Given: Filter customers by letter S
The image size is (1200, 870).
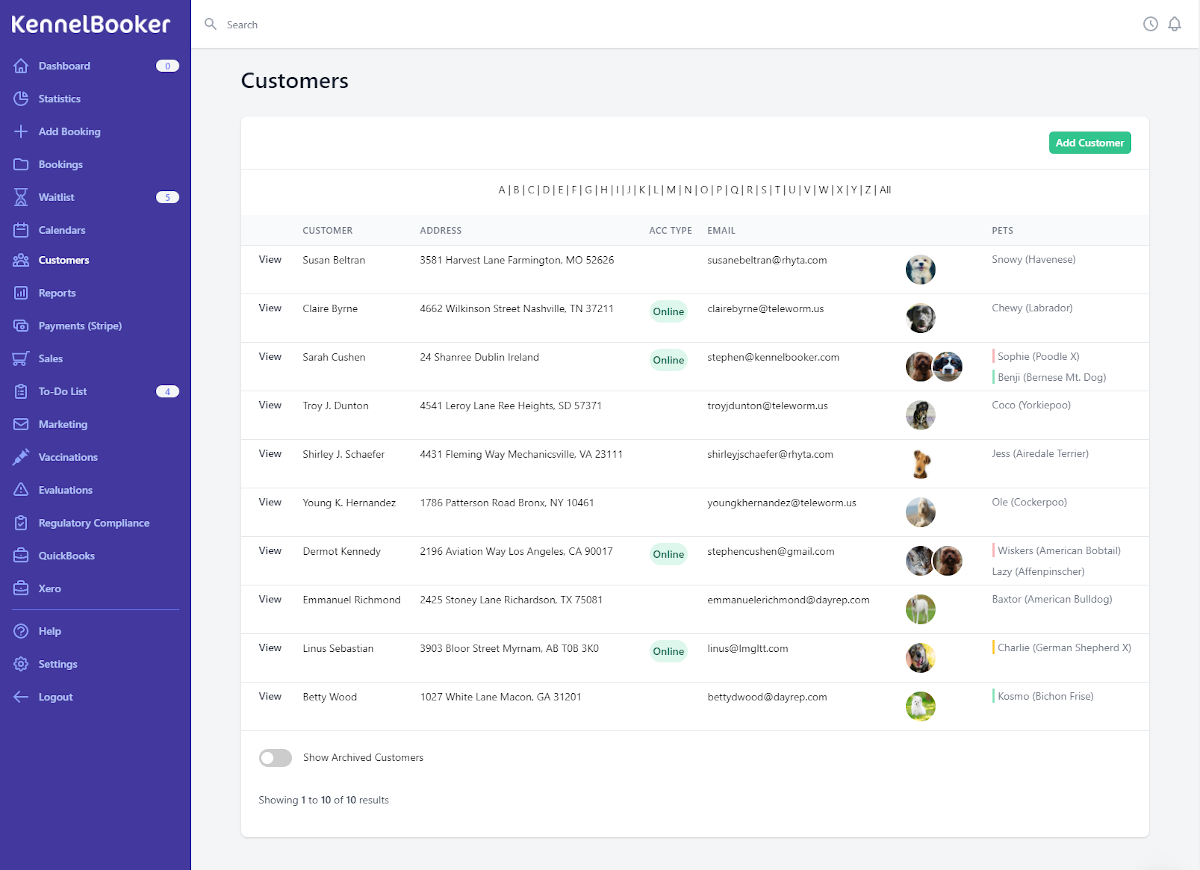Looking at the screenshot, I should (764, 190).
